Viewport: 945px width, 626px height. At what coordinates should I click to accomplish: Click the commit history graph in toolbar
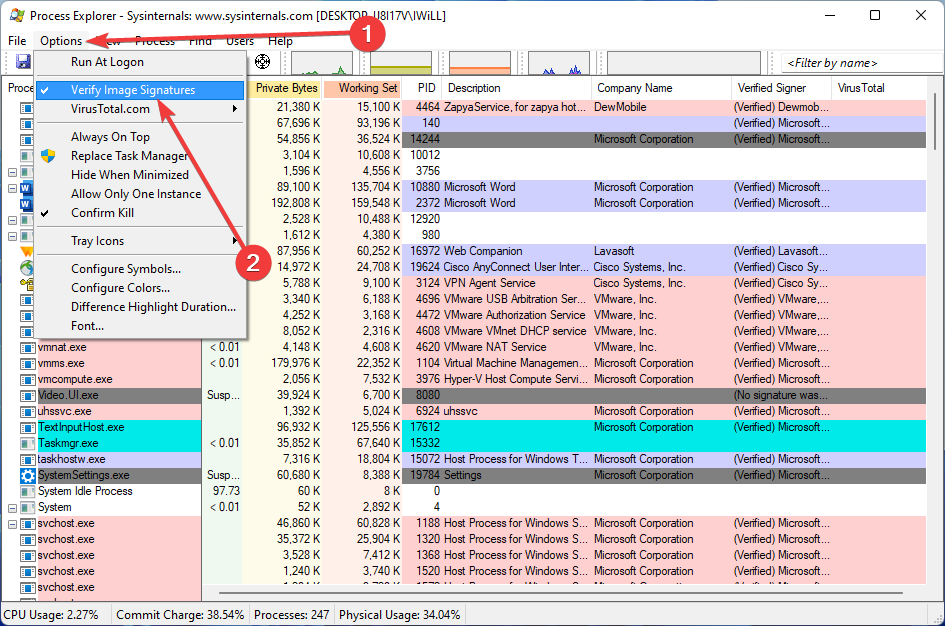point(401,63)
